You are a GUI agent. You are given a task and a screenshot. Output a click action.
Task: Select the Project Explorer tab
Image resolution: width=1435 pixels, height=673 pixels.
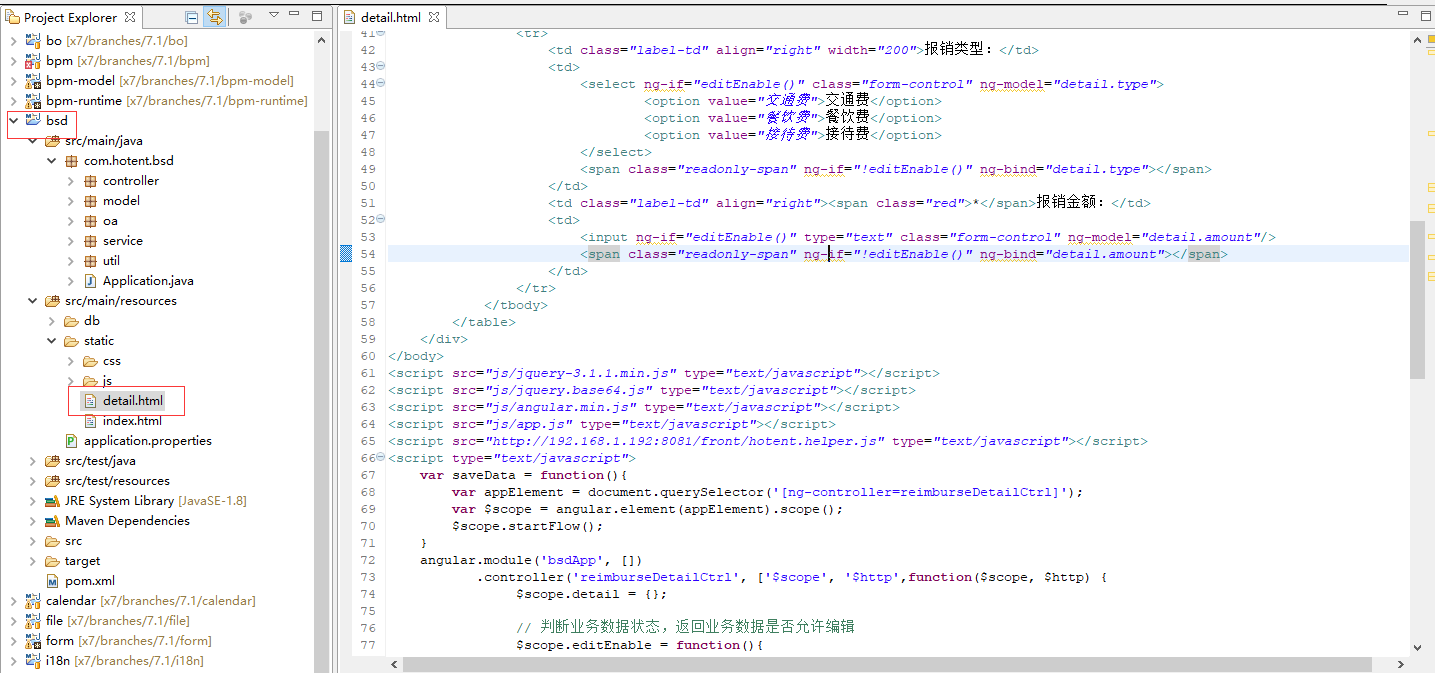point(70,17)
